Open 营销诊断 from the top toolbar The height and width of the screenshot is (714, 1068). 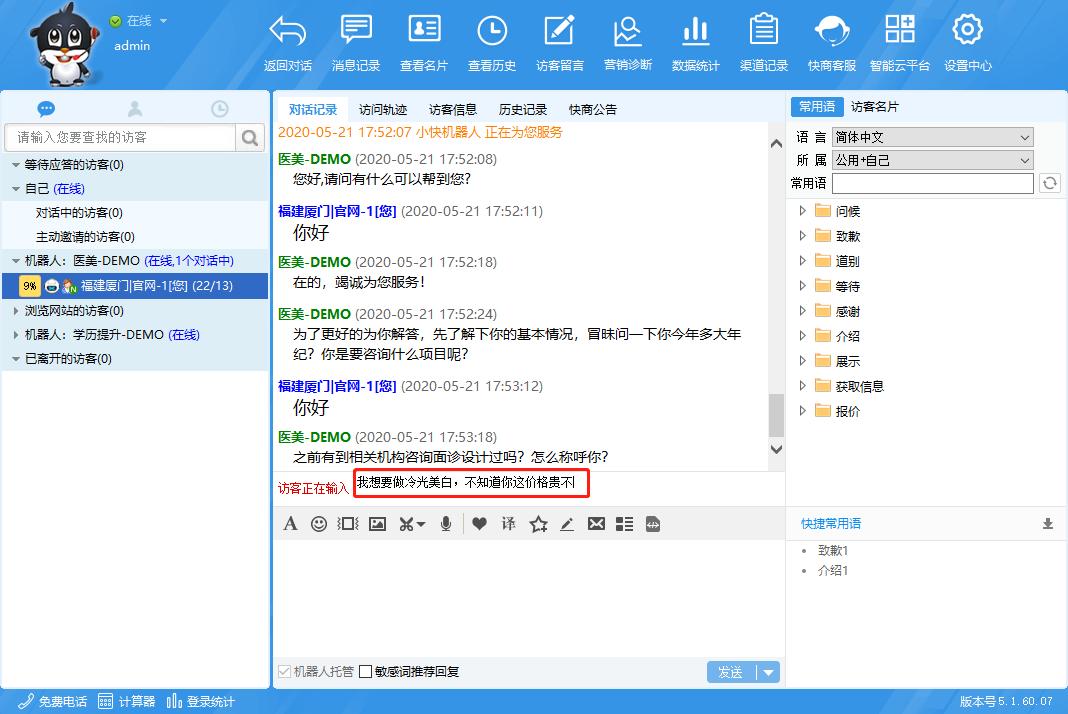point(628,32)
